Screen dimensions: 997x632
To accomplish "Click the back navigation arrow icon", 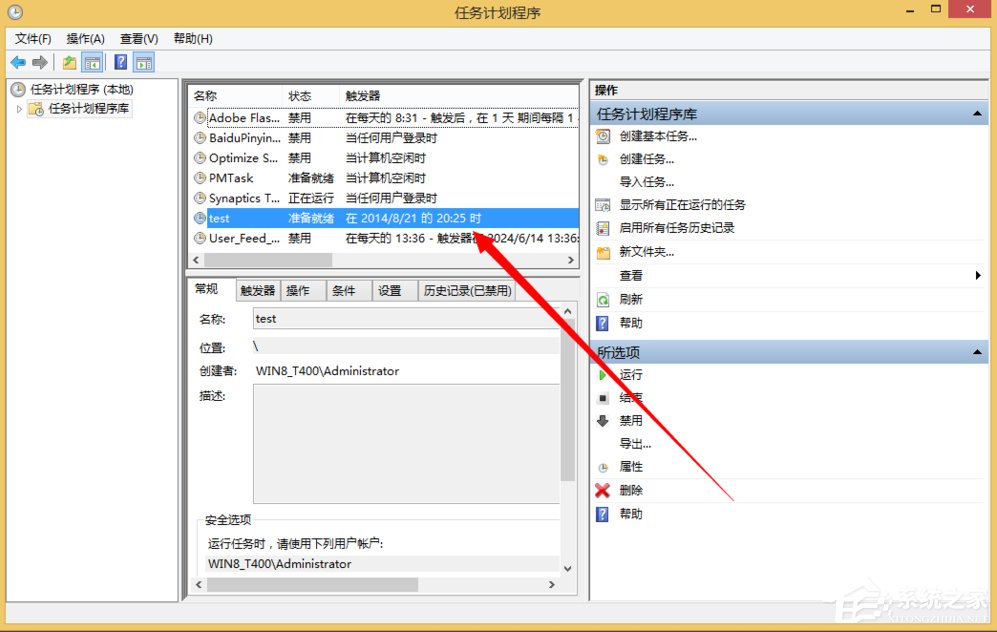I will (x=17, y=62).
